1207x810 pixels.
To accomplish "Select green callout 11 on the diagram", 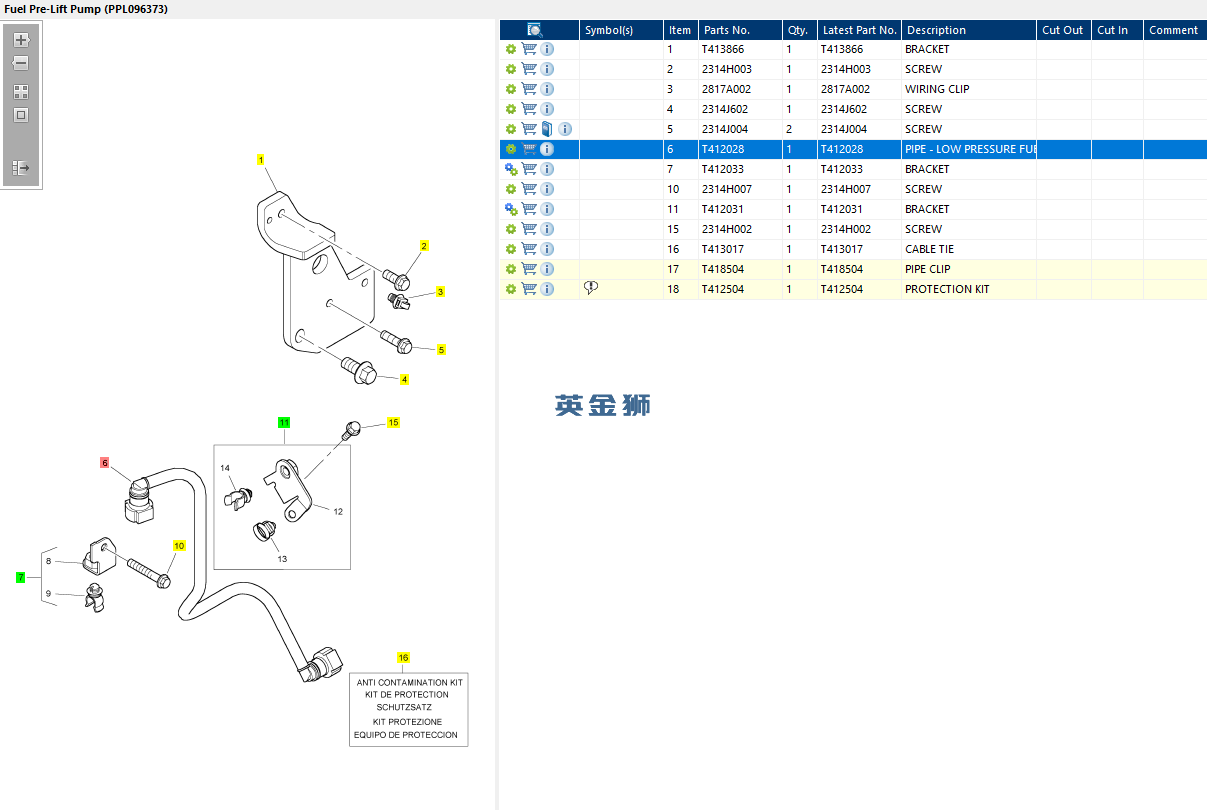I will [x=284, y=423].
